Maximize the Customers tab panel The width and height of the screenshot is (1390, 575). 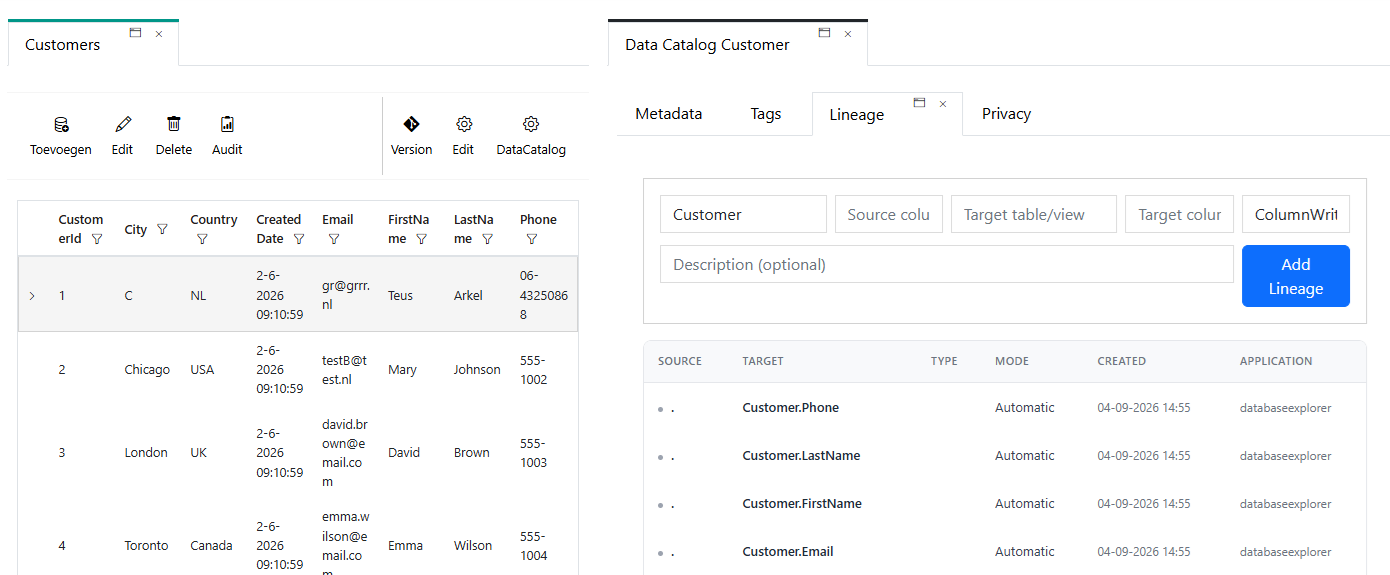click(135, 33)
